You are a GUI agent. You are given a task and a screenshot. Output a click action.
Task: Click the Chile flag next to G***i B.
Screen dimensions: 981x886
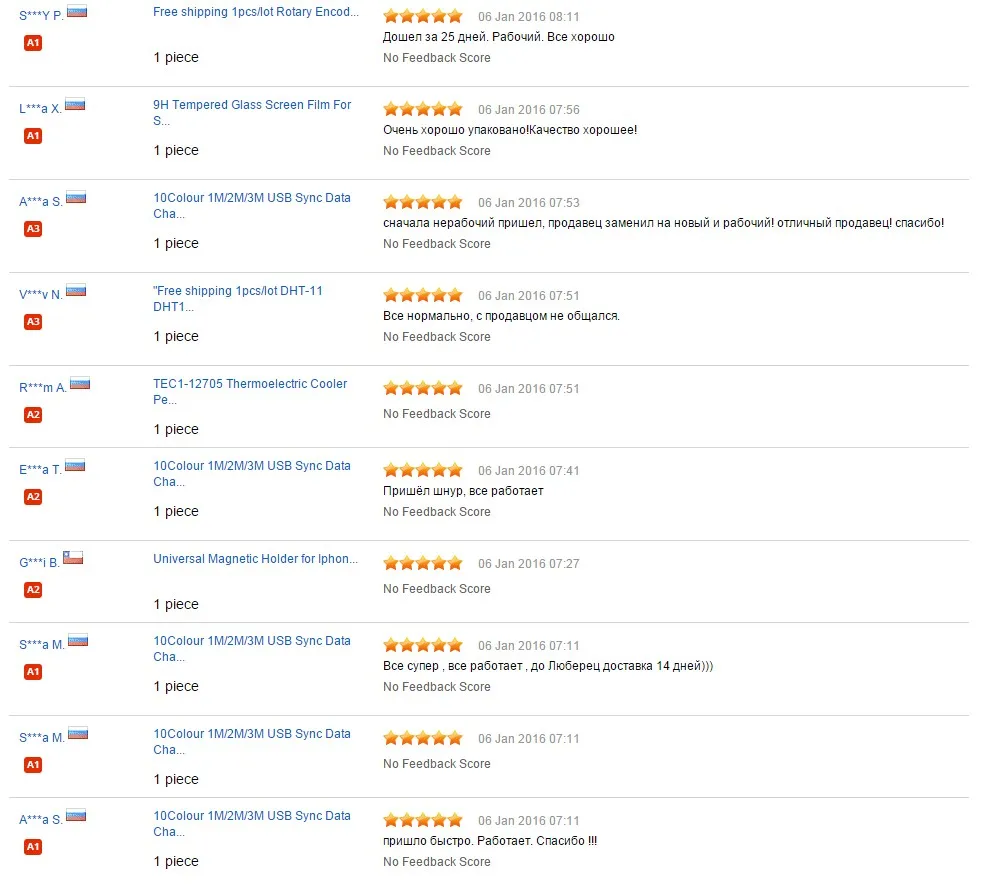(73, 558)
